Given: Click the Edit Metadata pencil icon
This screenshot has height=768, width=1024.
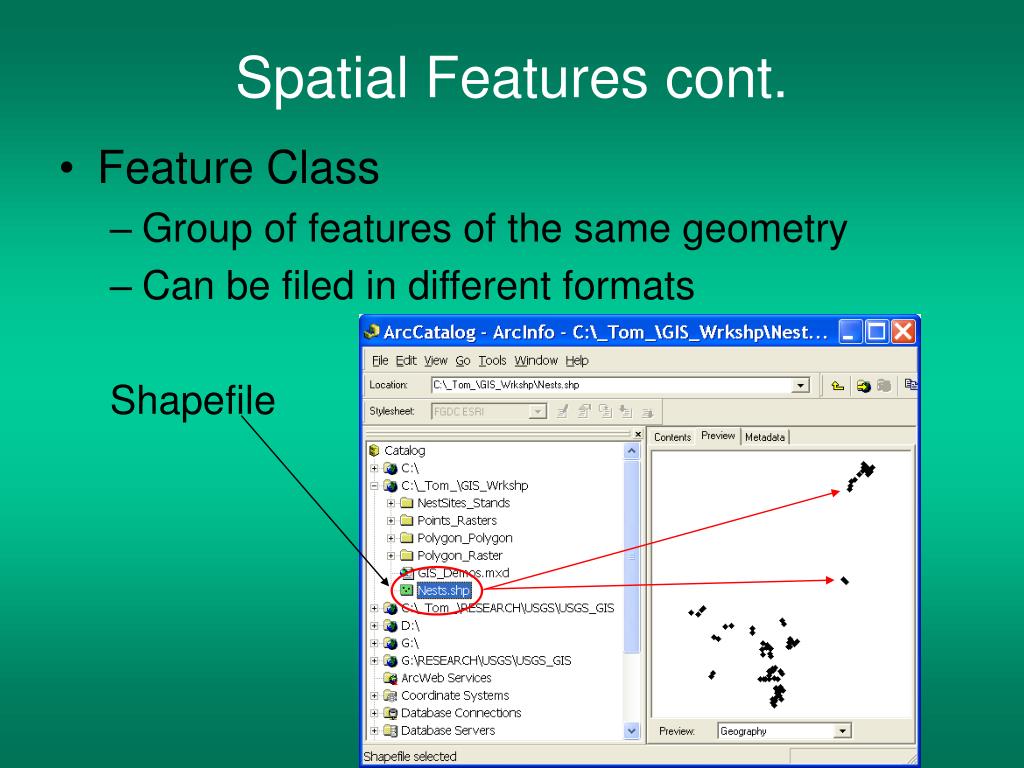Looking at the screenshot, I should coord(562,411).
